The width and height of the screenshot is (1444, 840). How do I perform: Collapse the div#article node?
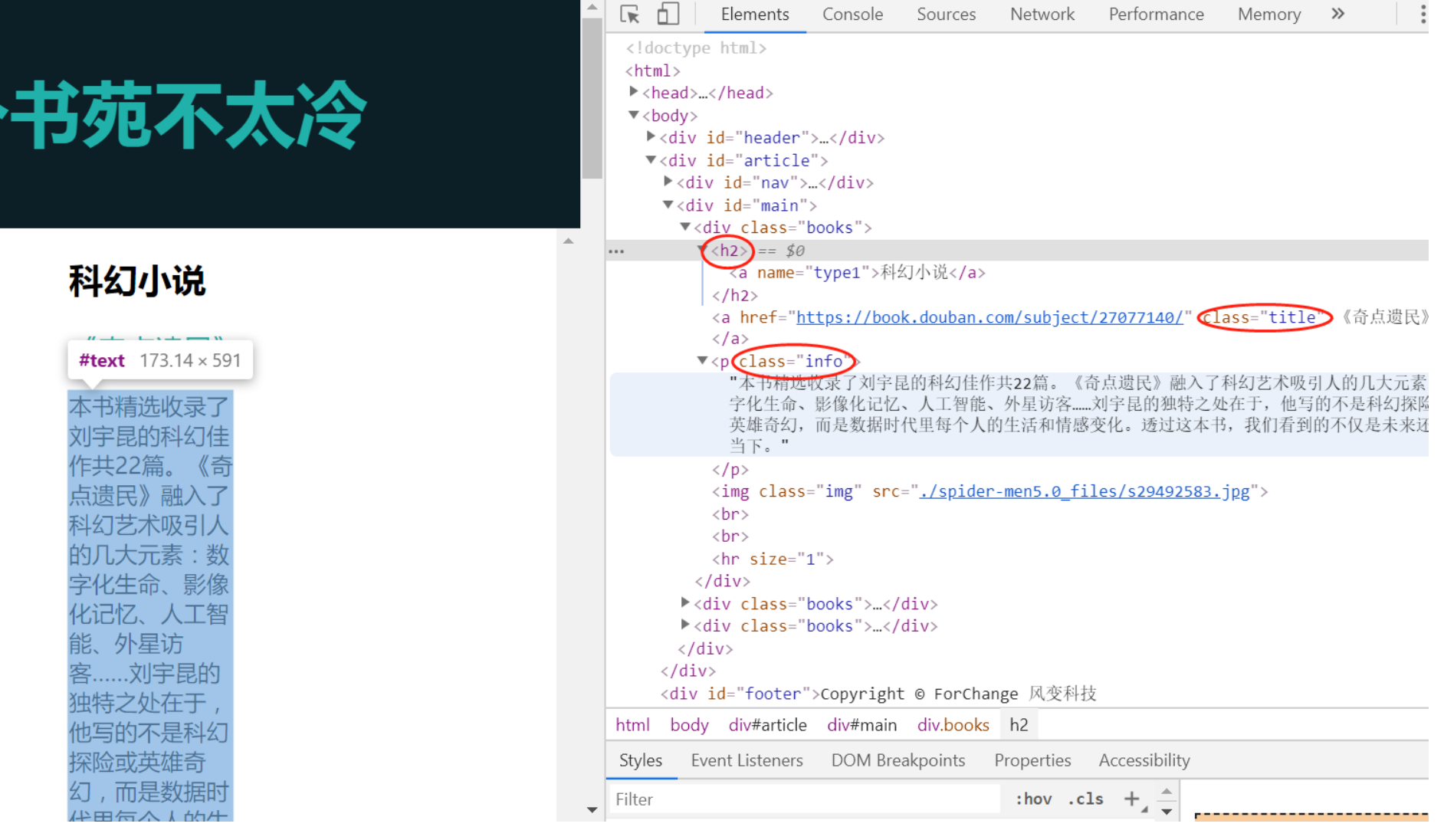click(x=651, y=159)
